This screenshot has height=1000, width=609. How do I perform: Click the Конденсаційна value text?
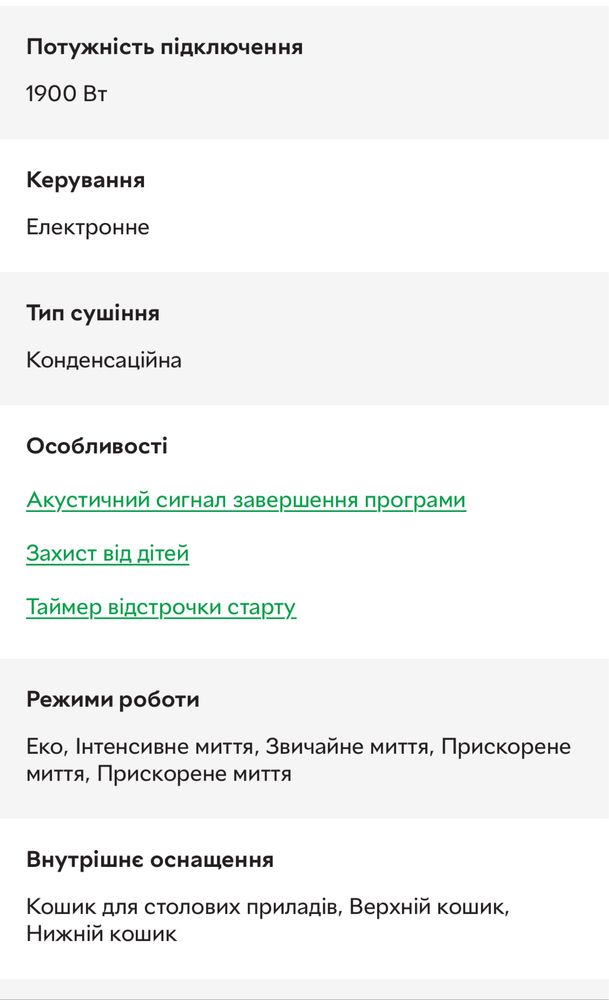[104, 360]
